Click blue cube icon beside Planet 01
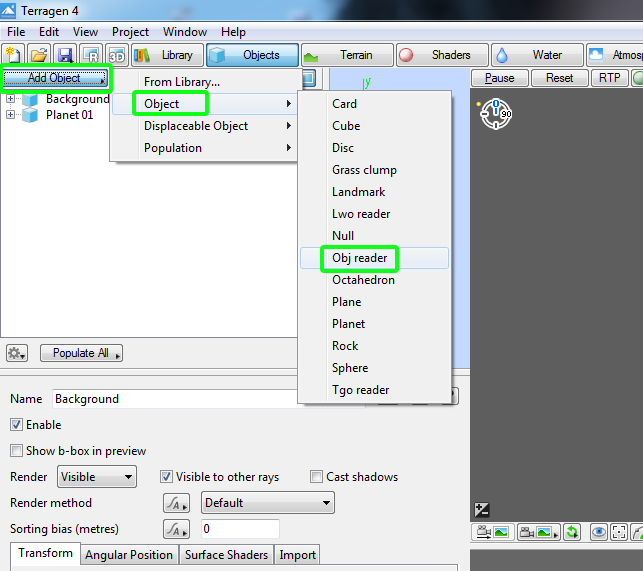This screenshot has width=643, height=571. (30, 115)
